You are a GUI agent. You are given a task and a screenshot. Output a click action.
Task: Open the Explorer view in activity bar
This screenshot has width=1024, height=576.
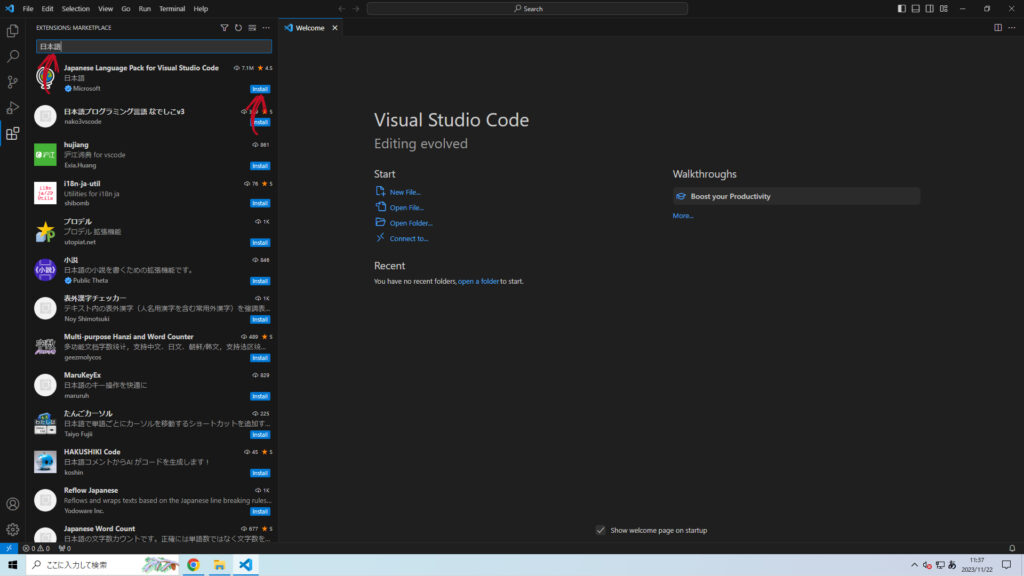[12, 31]
